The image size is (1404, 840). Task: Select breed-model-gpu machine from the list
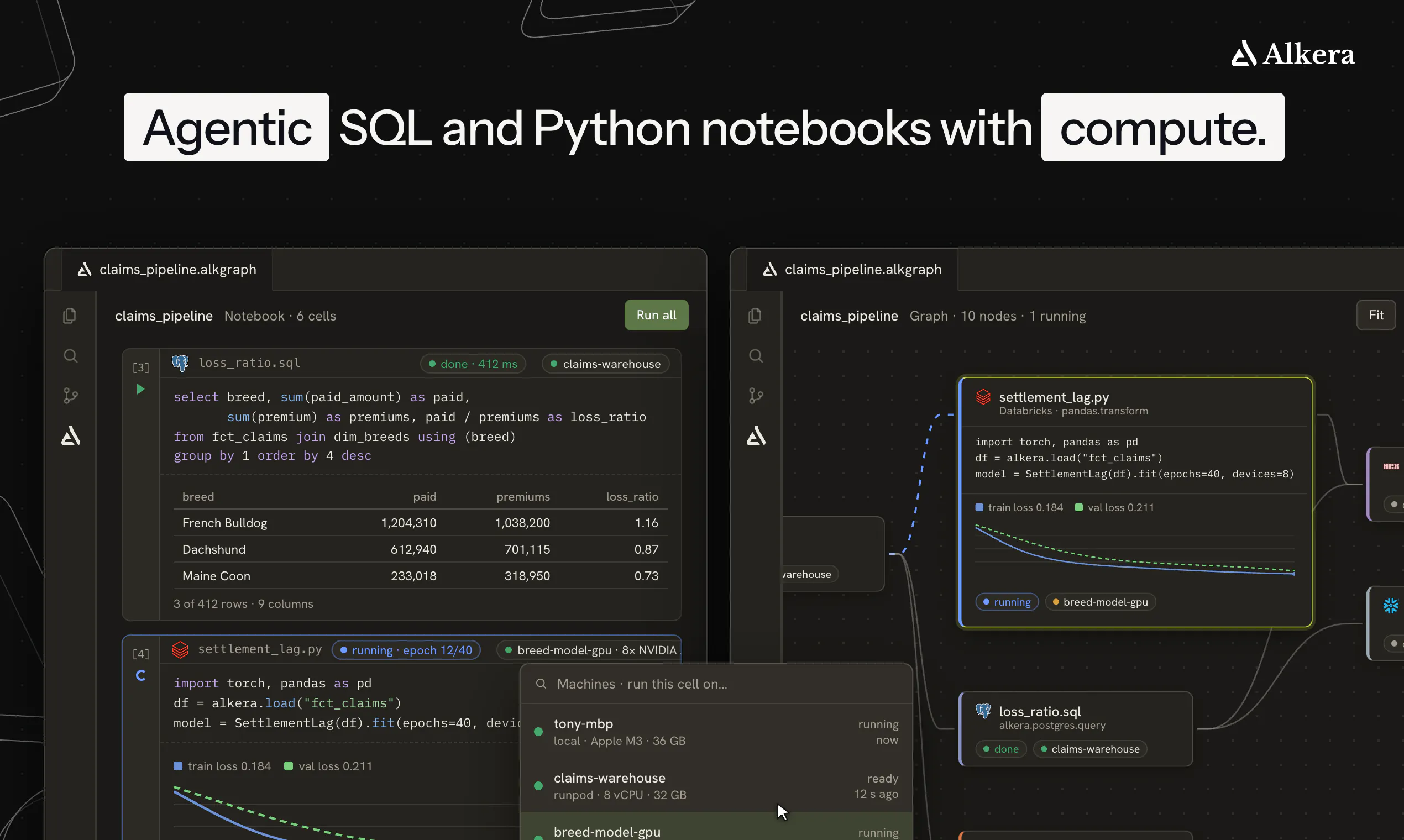(x=716, y=827)
